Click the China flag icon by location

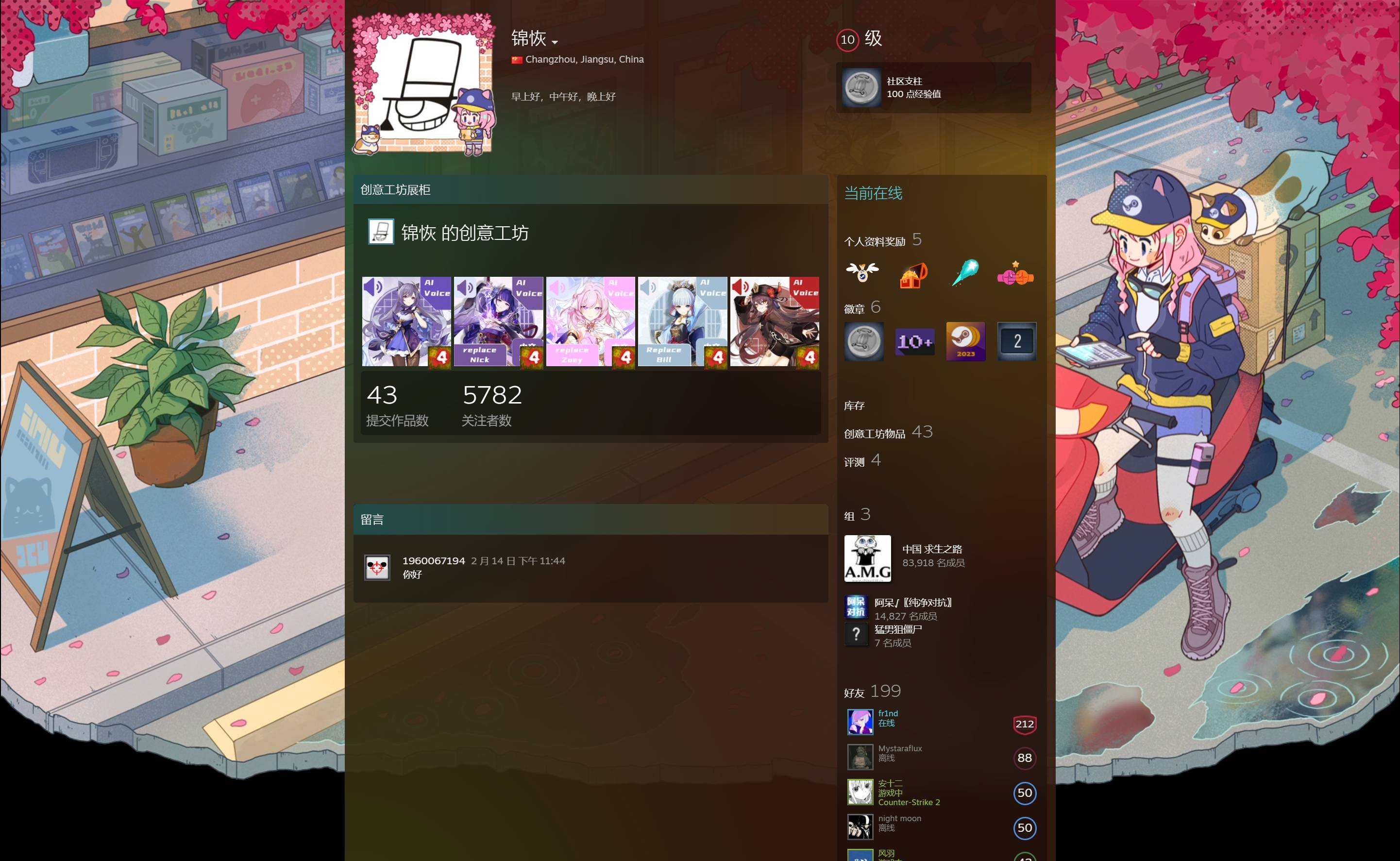516,60
